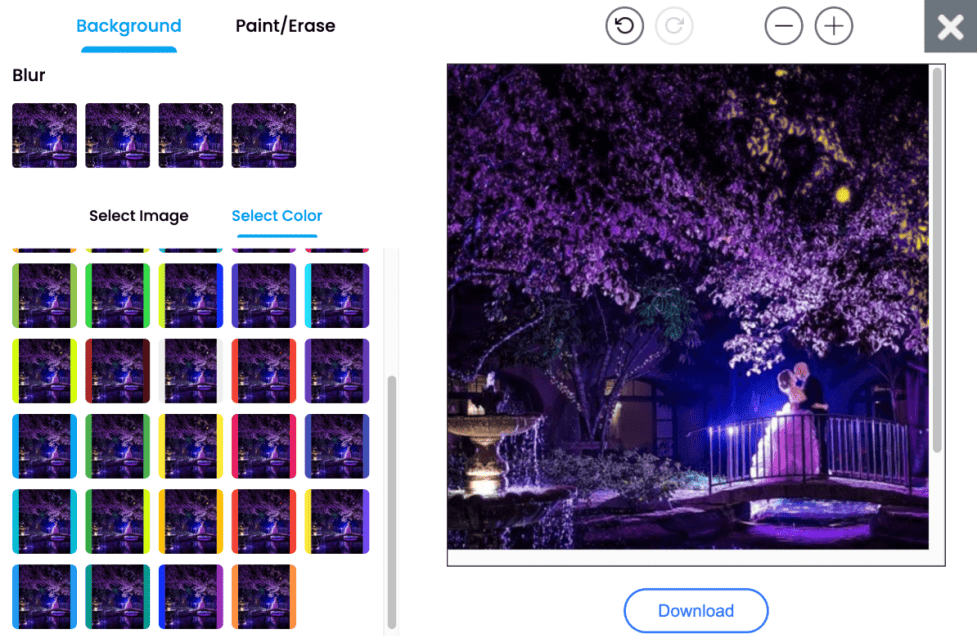Screen dimensions: 977x643
Task: Apply the magenta pink color swatch
Action: click(263, 446)
